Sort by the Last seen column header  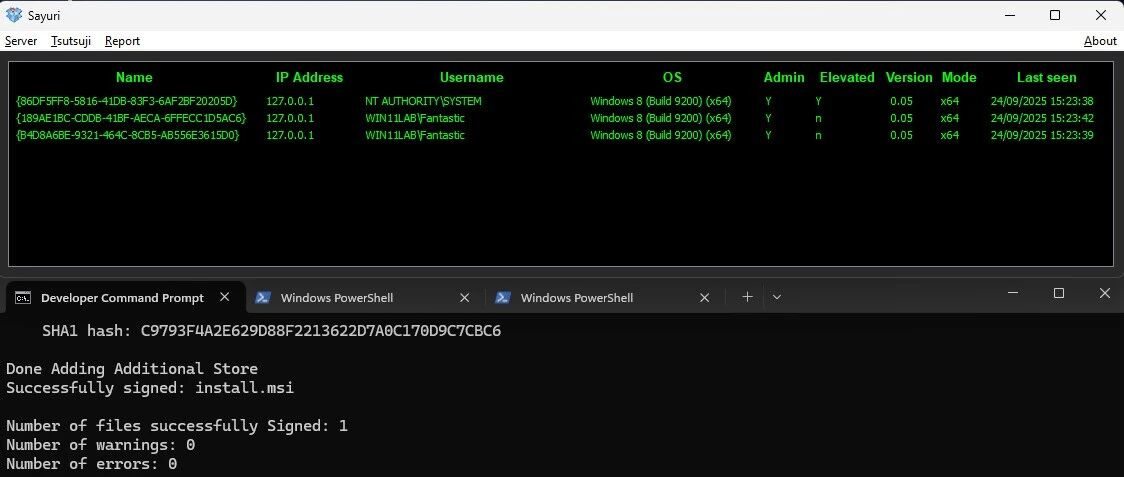[x=1047, y=77]
